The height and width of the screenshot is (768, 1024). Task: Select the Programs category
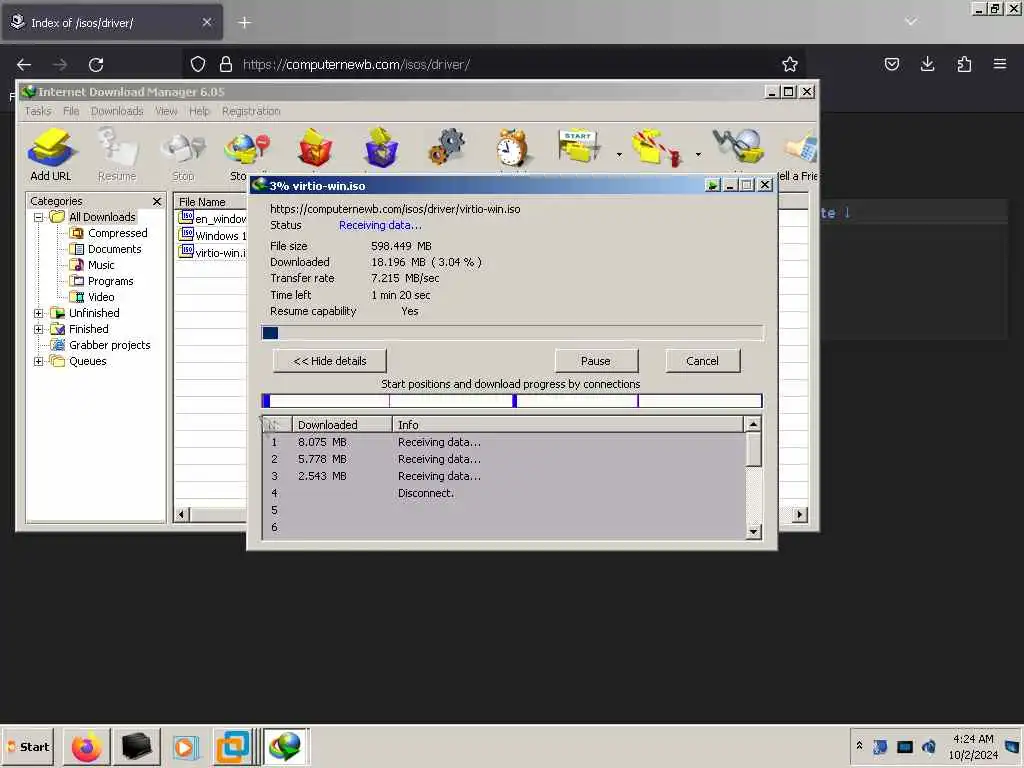[110, 281]
